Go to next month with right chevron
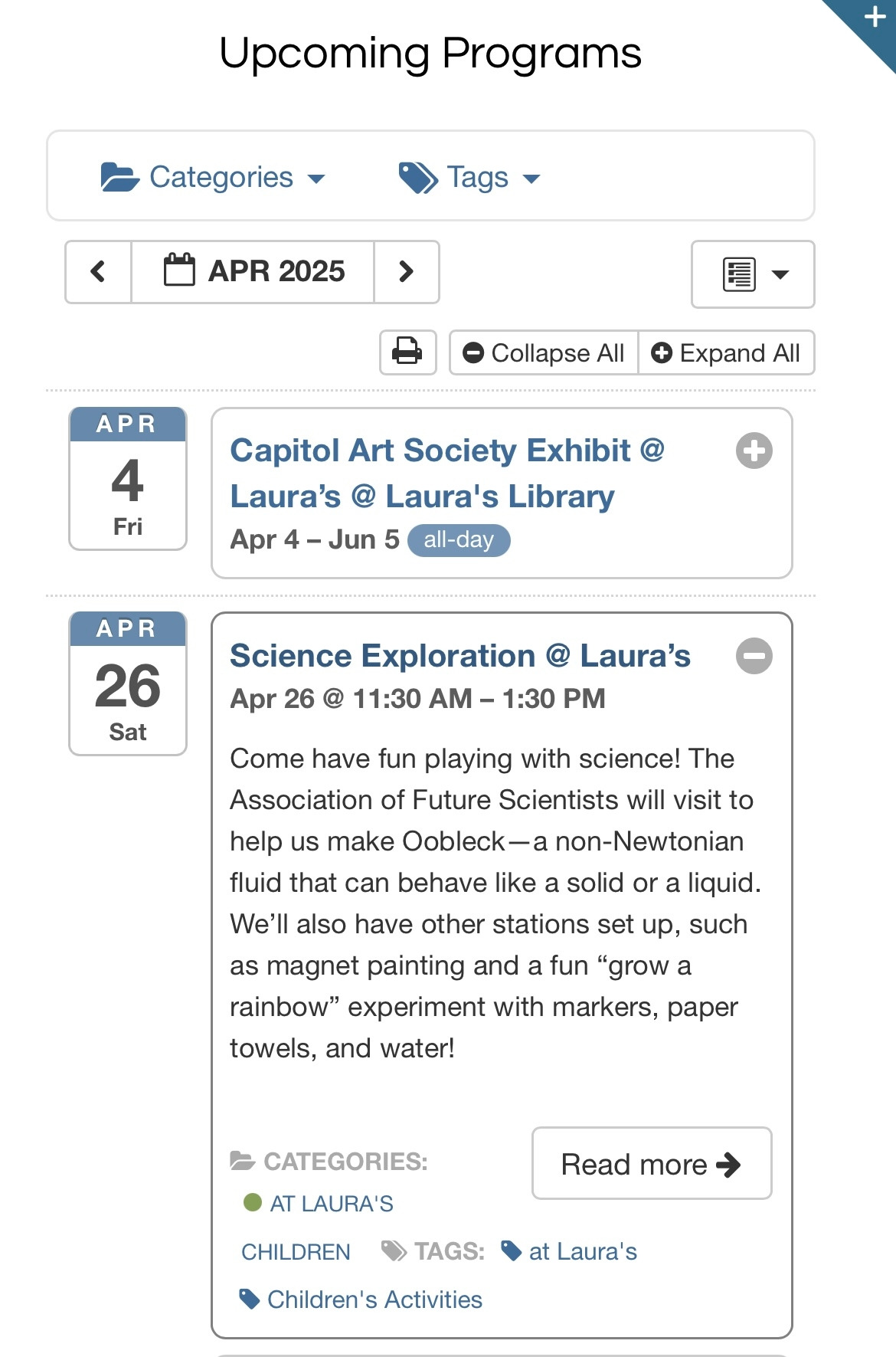This screenshot has width=896, height=1357. coord(406,271)
